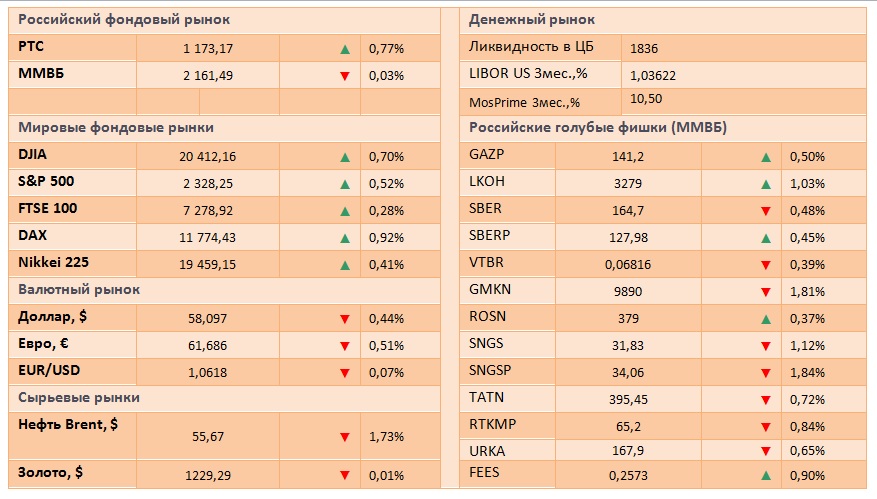The width and height of the screenshot is (877, 499).
Task: Click the DJIA value 20 412,16
Action: pos(209,157)
